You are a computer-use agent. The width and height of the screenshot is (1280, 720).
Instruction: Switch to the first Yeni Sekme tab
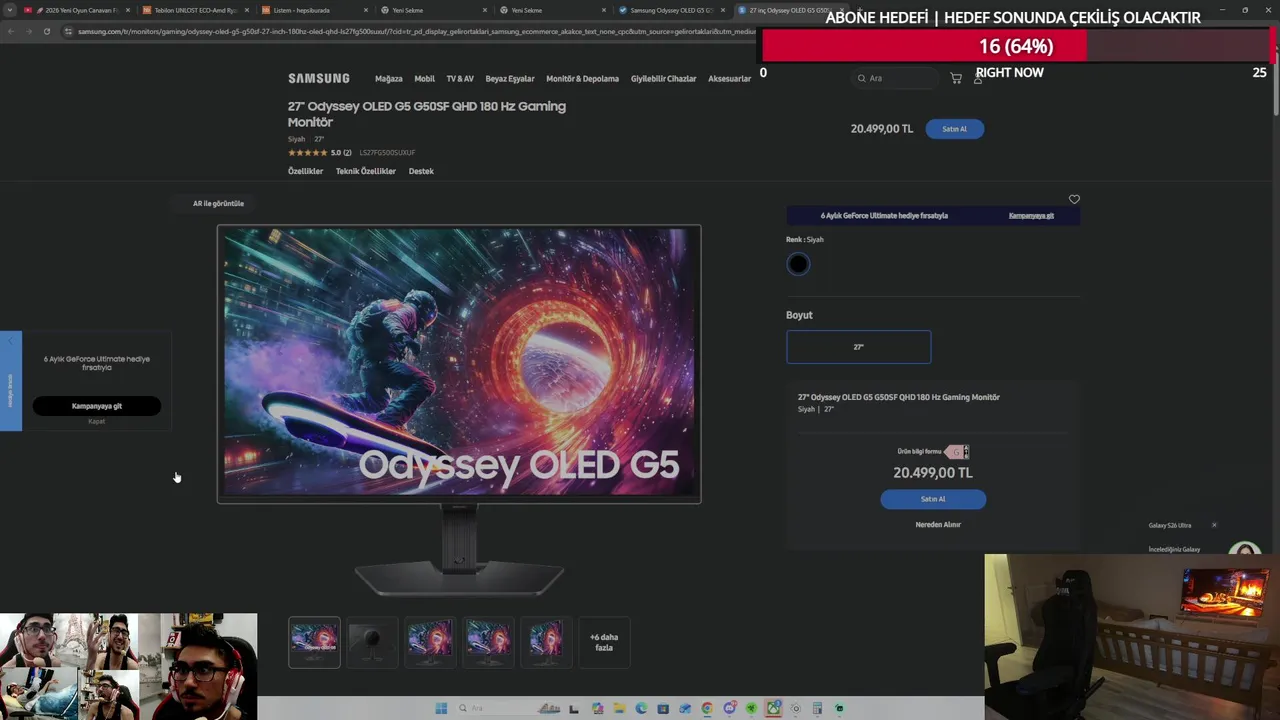click(435, 10)
